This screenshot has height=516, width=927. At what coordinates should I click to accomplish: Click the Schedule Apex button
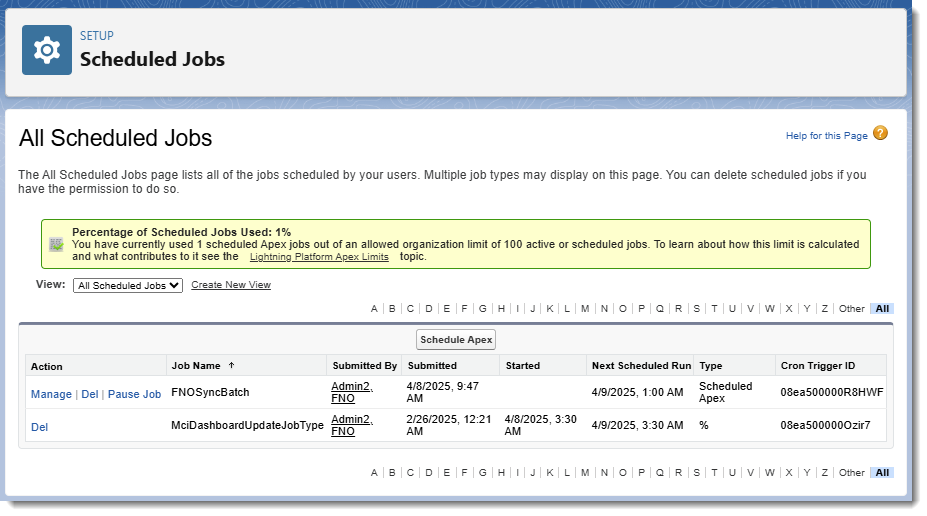(x=456, y=339)
